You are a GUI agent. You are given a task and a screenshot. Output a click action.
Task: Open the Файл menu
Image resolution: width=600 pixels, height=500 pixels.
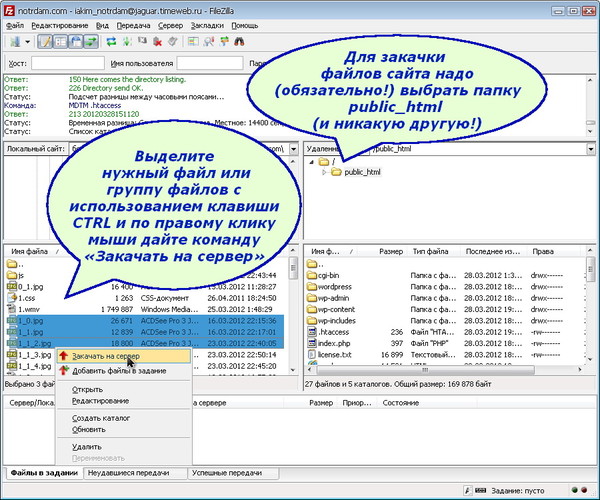pos(15,26)
